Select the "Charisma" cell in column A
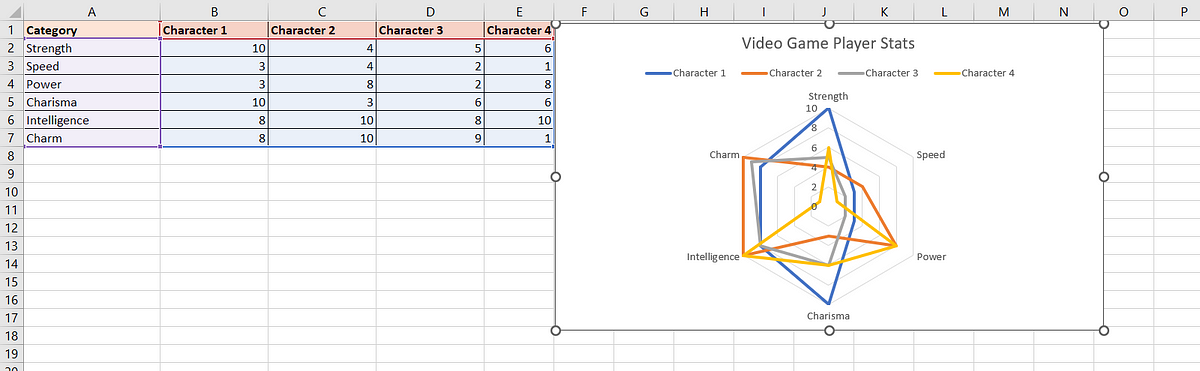Image resolution: width=1200 pixels, height=371 pixels. tap(91, 102)
